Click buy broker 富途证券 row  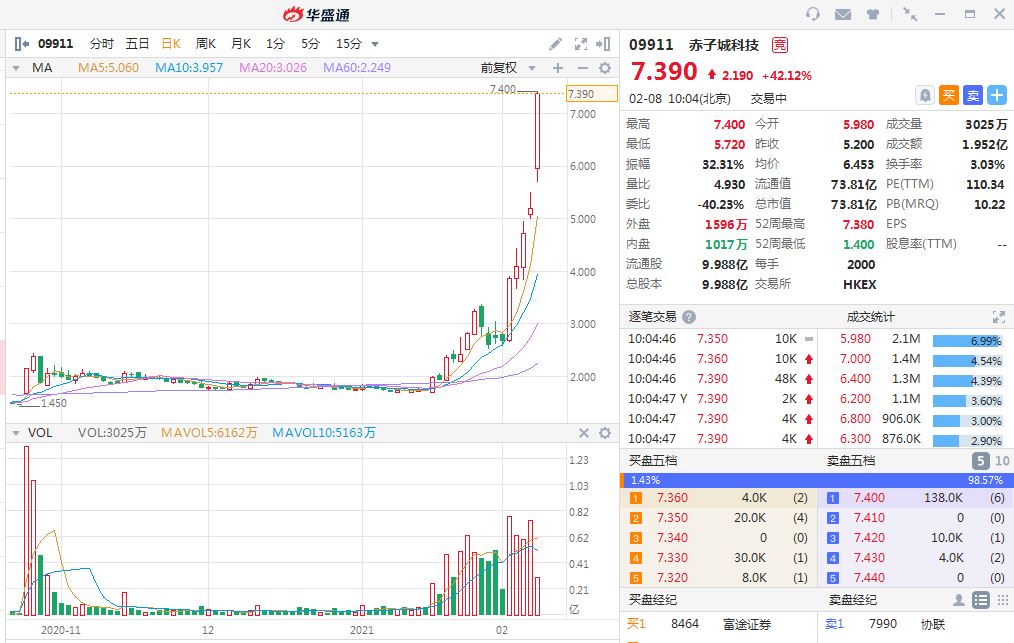[718, 624]
